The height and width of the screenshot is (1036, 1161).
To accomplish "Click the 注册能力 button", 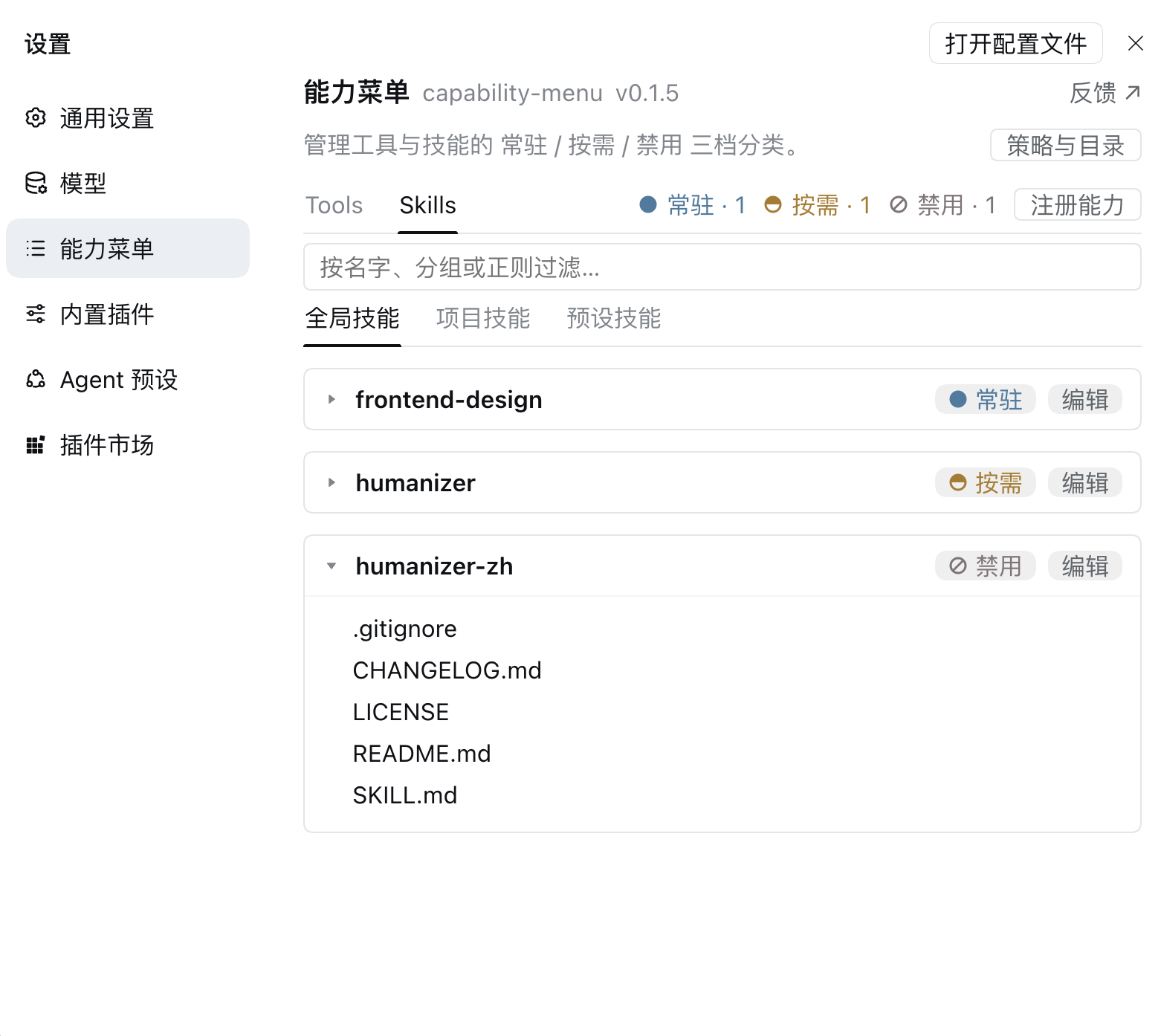I will click(1078, 205).
